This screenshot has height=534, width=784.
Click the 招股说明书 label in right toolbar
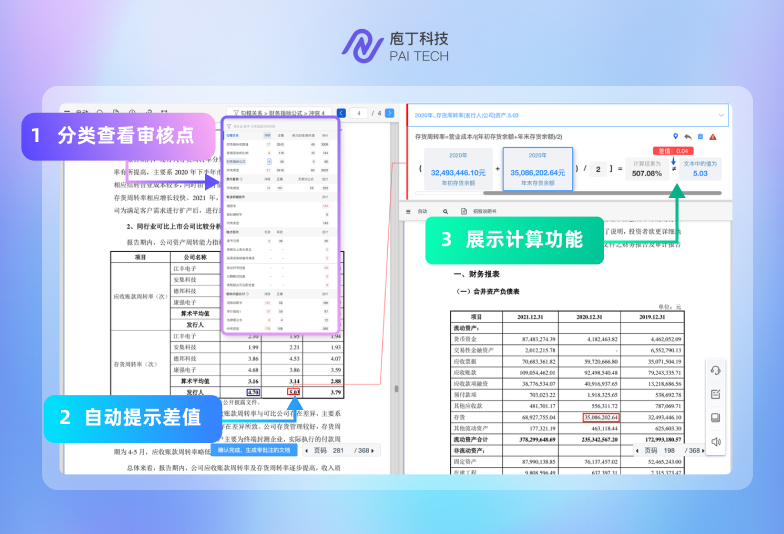484,212
